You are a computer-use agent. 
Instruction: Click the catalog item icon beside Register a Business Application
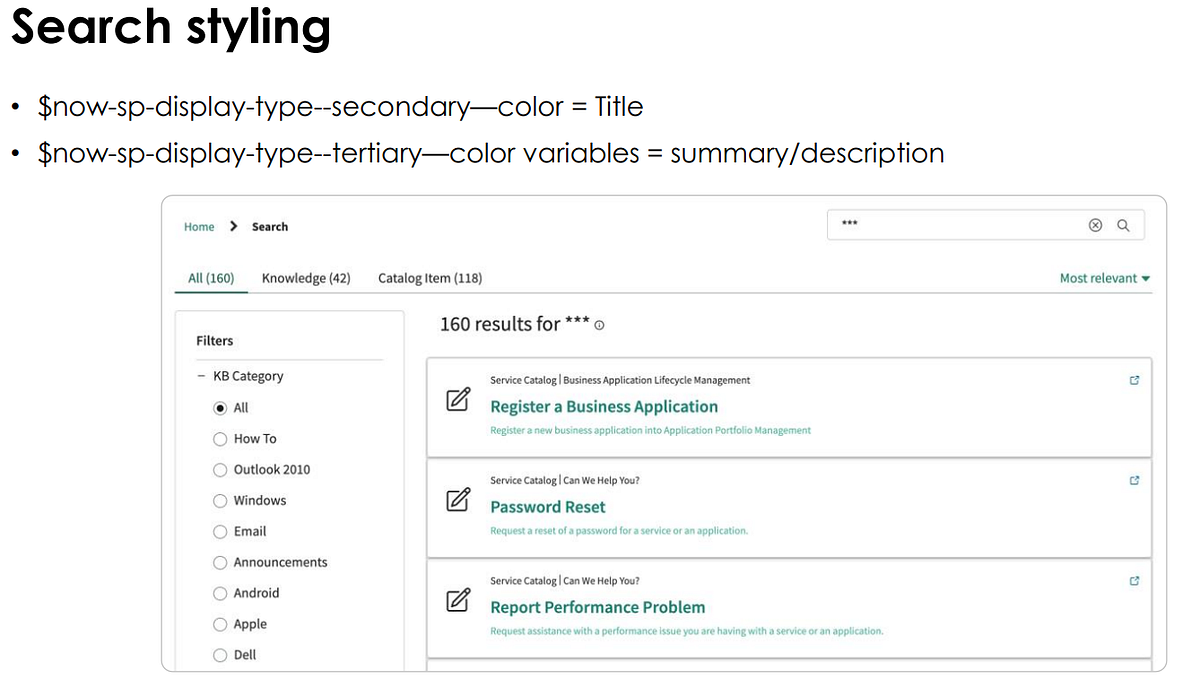click(x=457, y=398)
